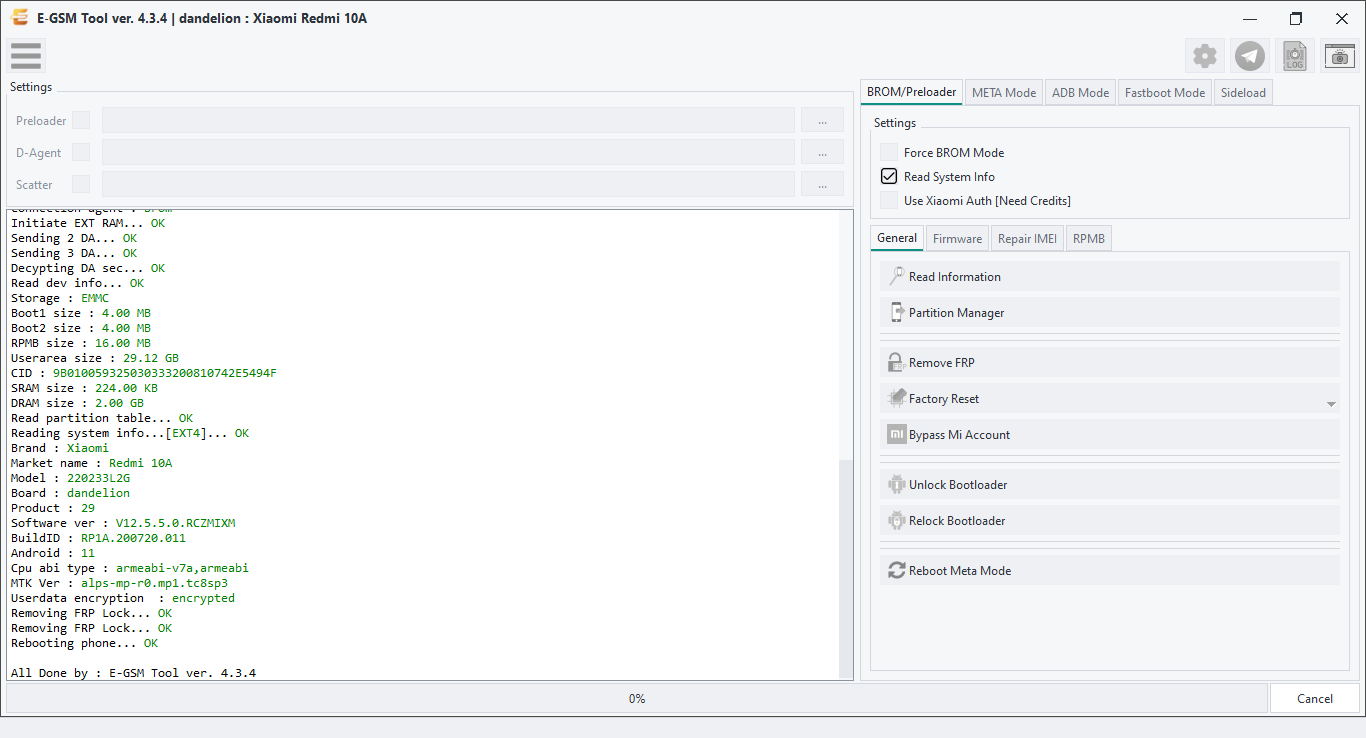Open the RPMB sub-tab
Image resolution: width=1366 pixels, height=738 pixels.
tap(1089, 239)
